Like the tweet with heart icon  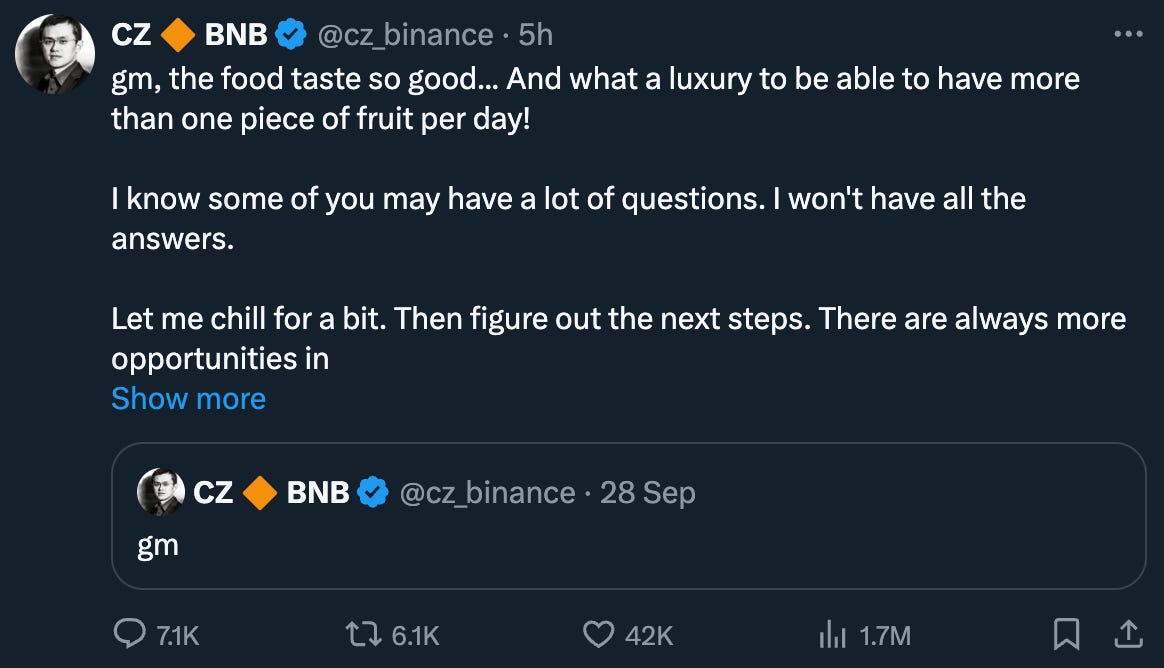597,633
